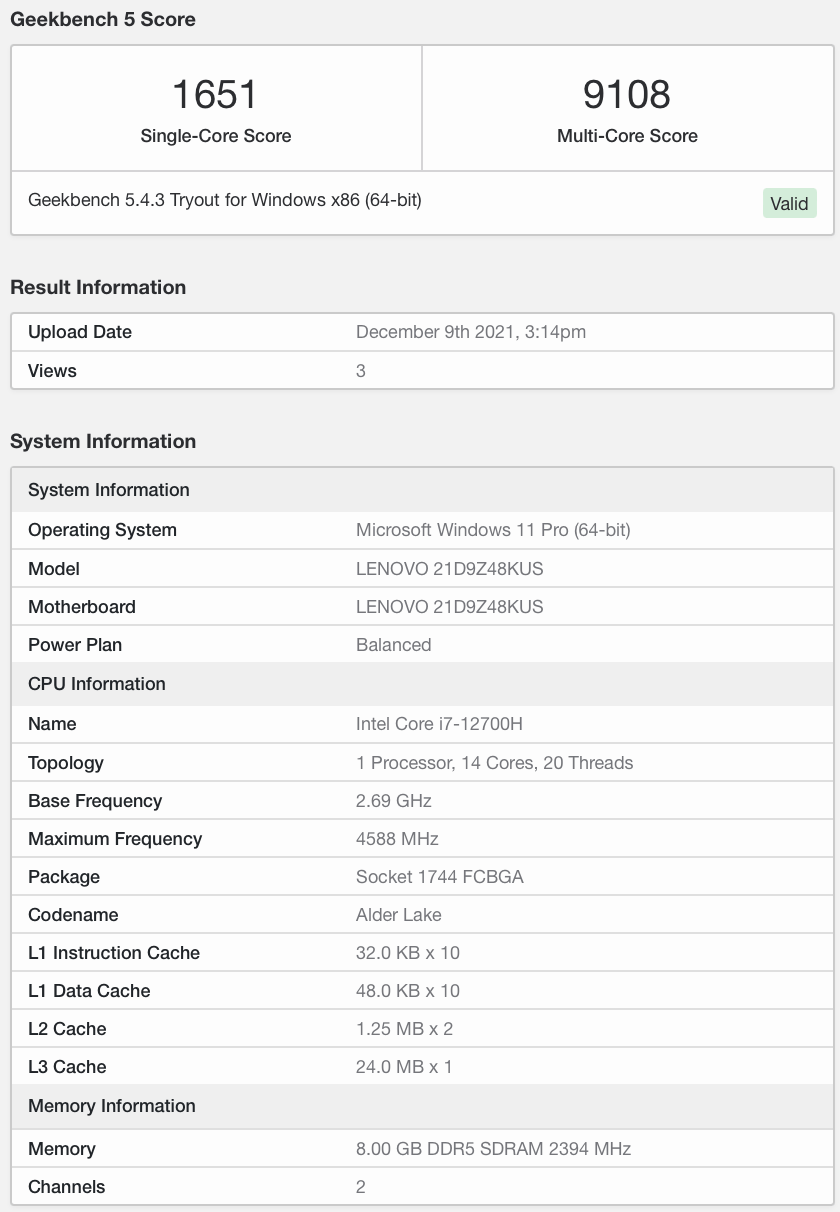Click the 9108 multi-core score number
This screenshot has height=1212, width=840.
627,95
